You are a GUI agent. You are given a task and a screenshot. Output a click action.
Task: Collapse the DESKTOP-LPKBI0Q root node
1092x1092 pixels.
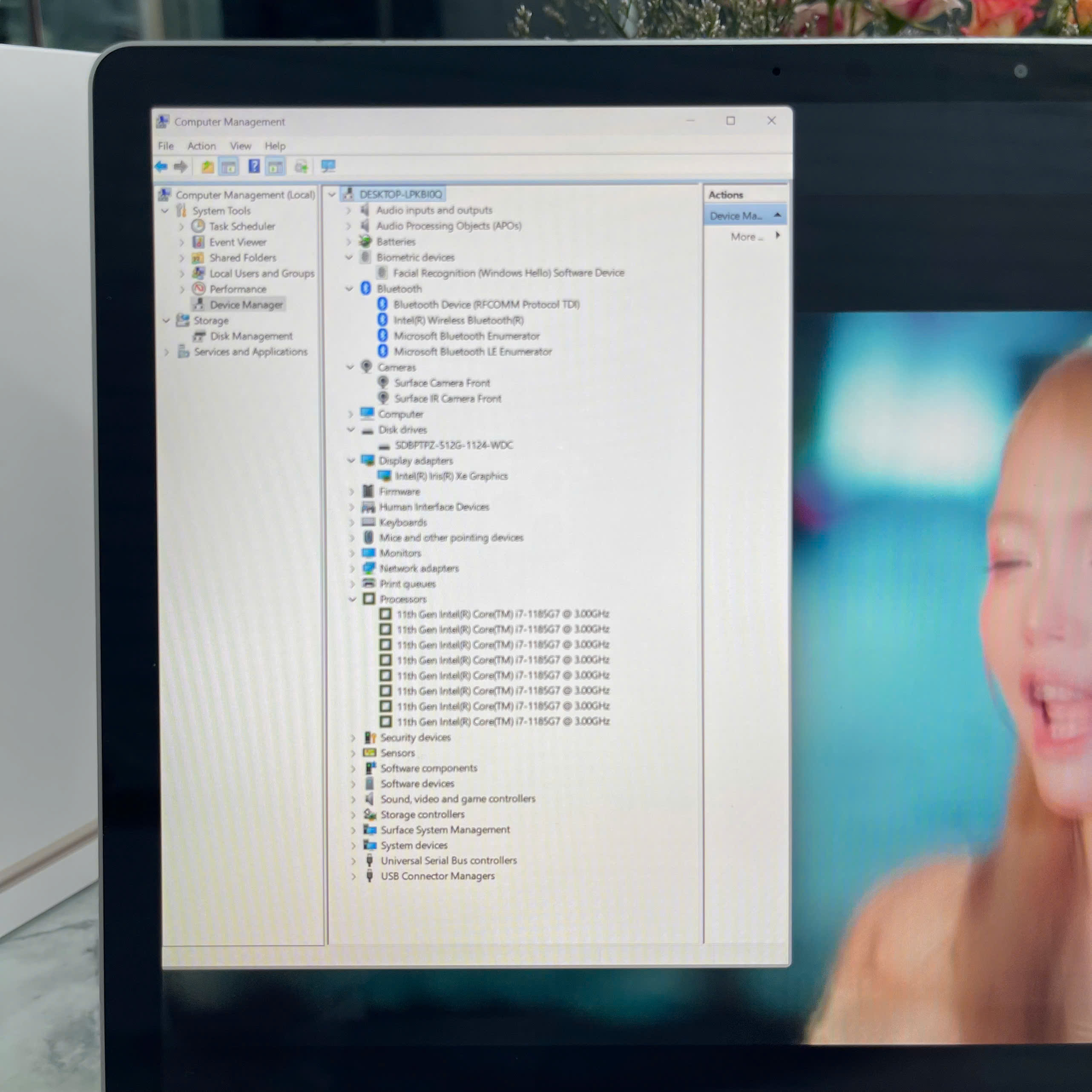[332, 195]
